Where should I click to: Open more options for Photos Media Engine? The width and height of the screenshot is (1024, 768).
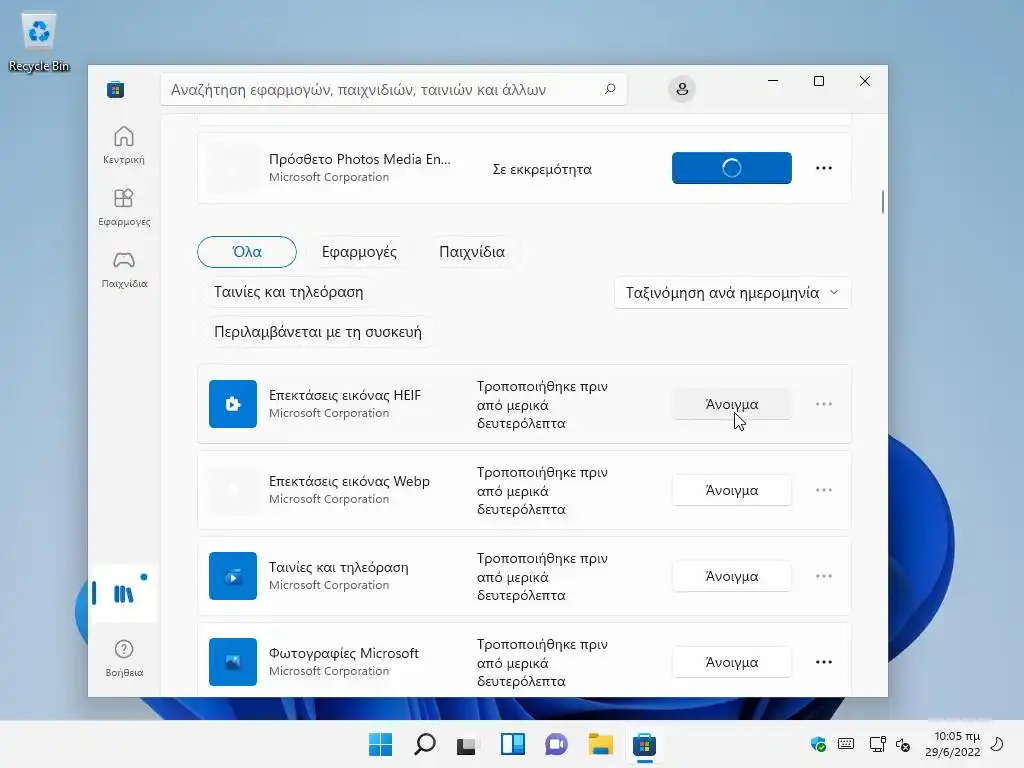(824, 168)
